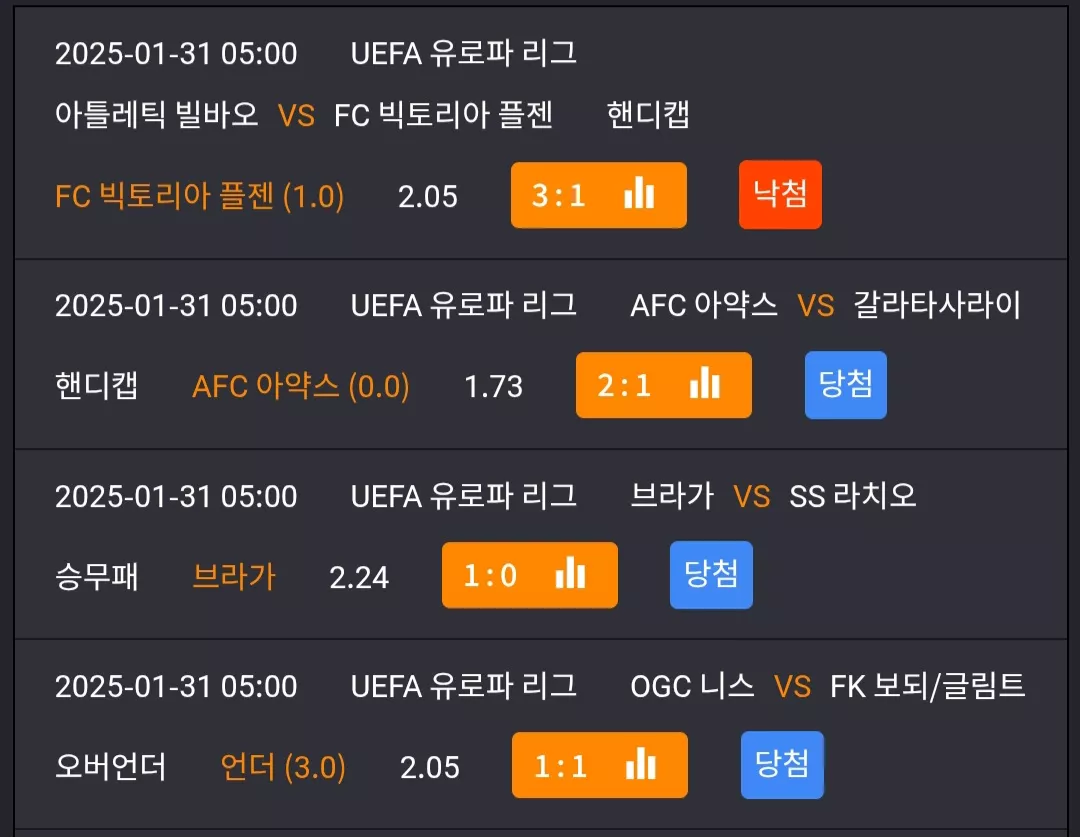Select the orange 브라가 pick

pyautogui.click(x=234, y=577)
